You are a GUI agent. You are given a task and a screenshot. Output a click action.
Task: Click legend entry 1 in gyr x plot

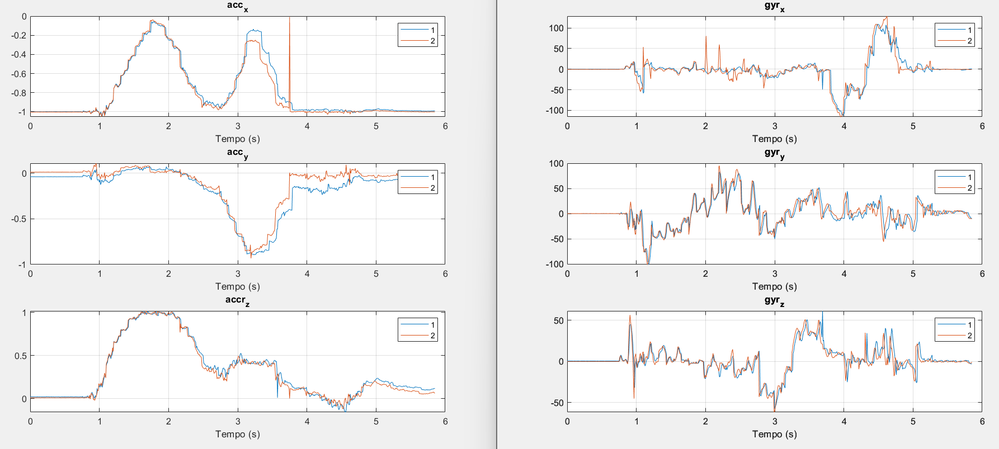(956, 30)
